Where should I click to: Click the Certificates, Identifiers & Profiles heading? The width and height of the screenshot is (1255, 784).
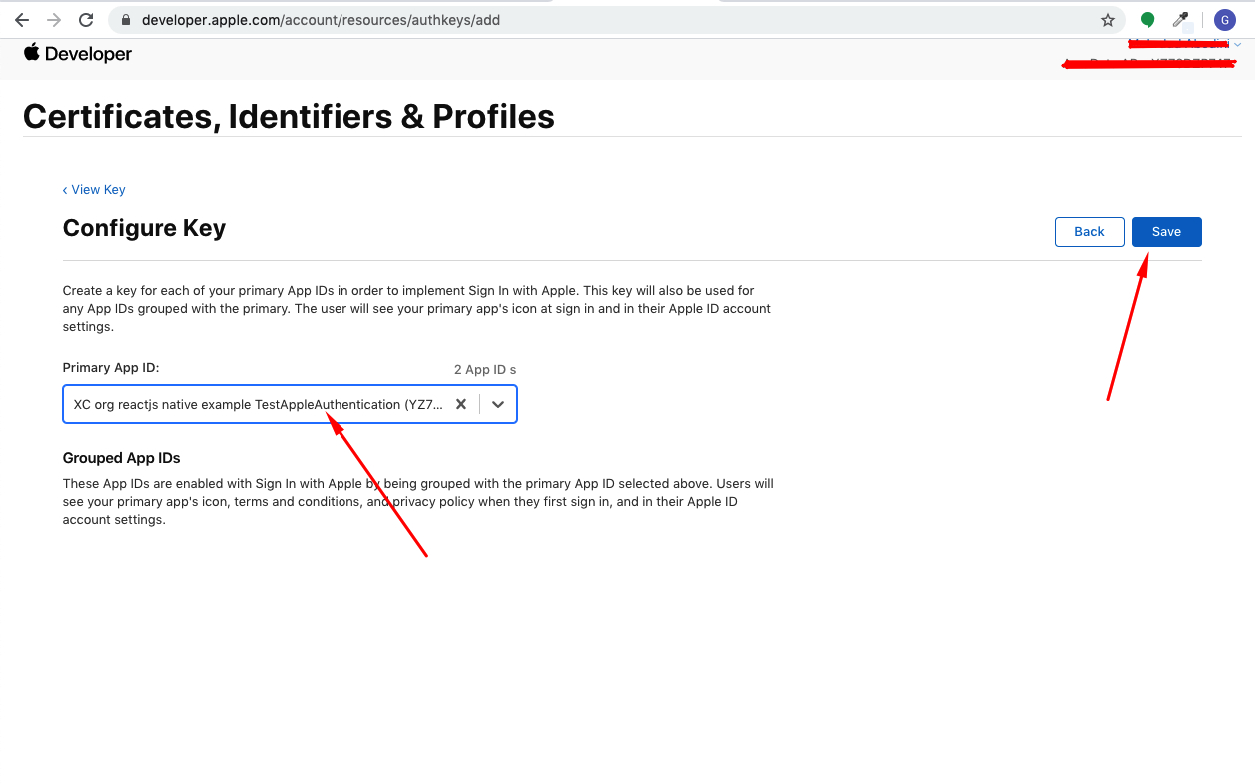tap(288, 117)
